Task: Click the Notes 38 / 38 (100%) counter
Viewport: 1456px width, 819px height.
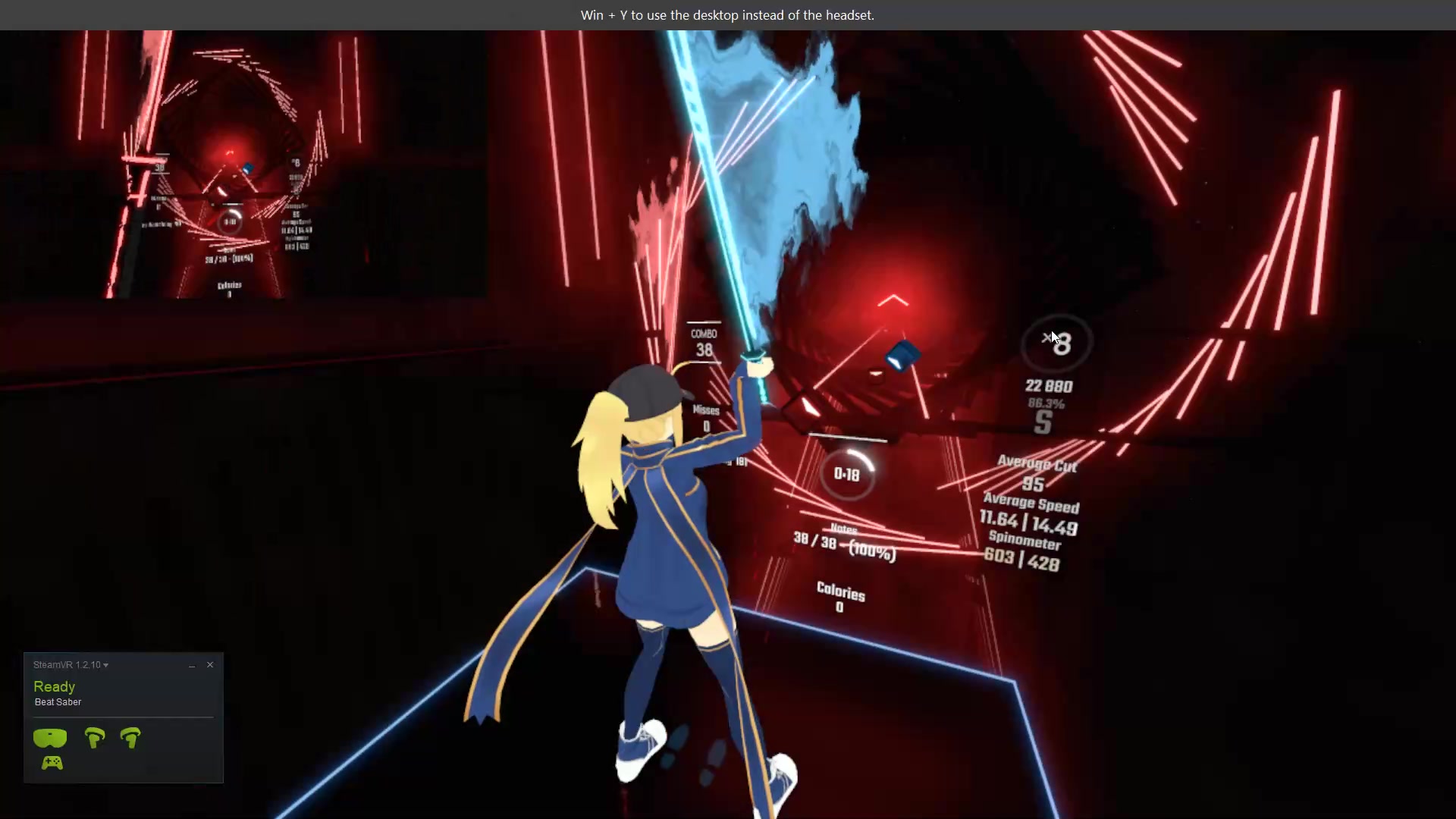Action: [x=844, y=542]
